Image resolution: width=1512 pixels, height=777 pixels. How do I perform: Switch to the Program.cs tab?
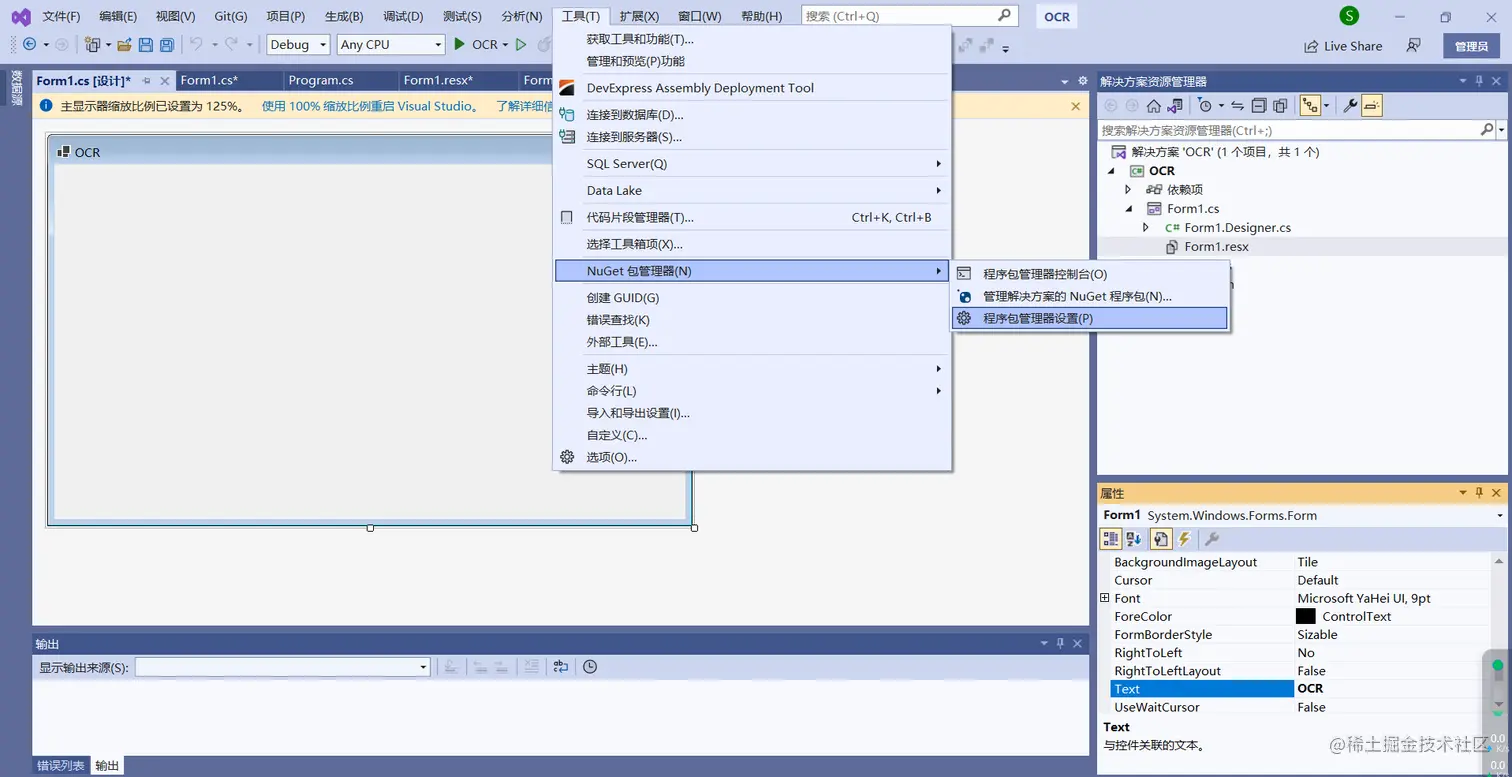click(321, 81)
